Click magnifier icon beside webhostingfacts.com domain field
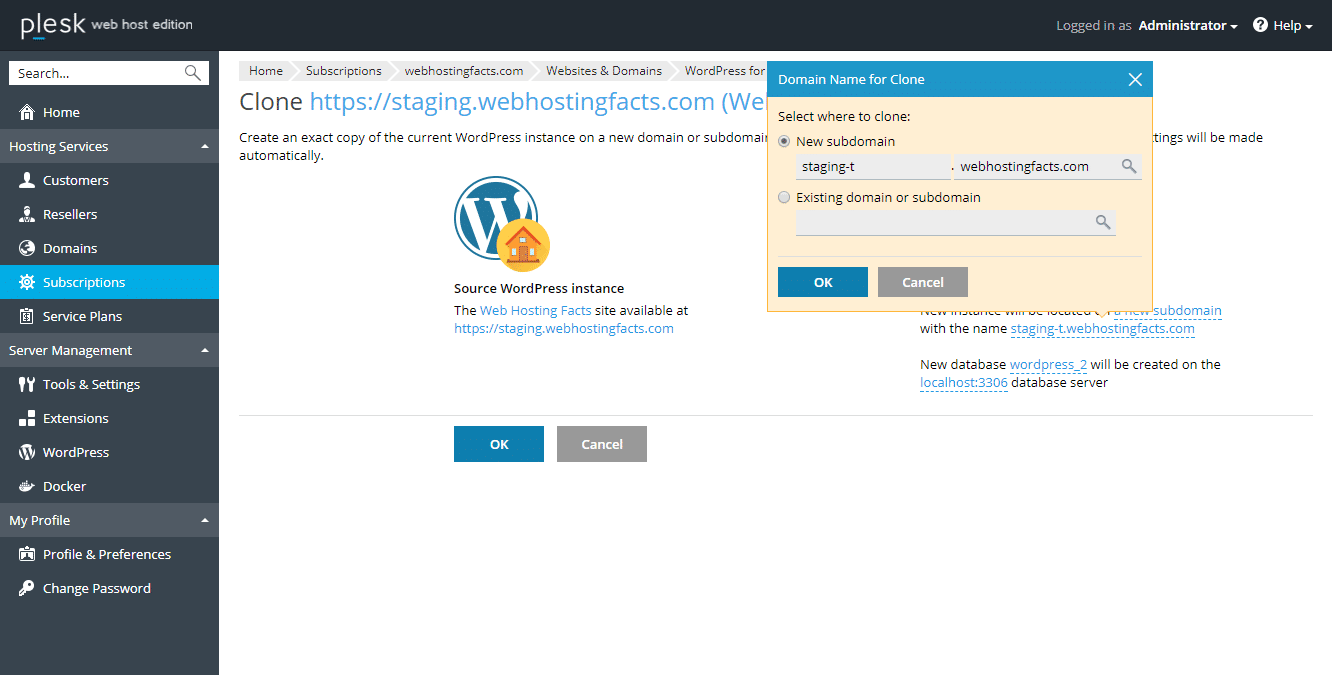1332x675 pixels. tap(1128, 166)
